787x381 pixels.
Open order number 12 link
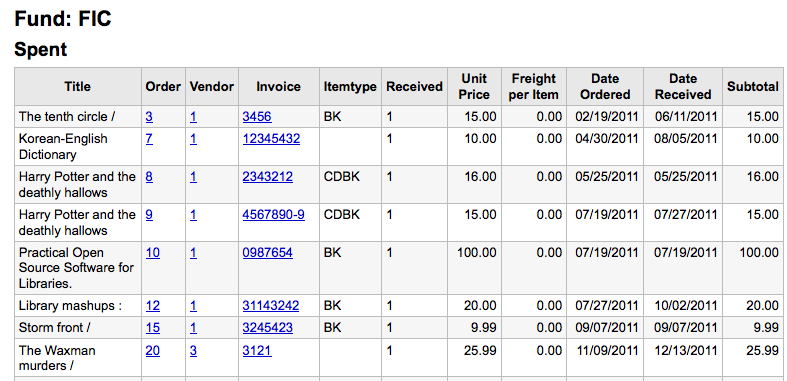[x=153, y=306]
